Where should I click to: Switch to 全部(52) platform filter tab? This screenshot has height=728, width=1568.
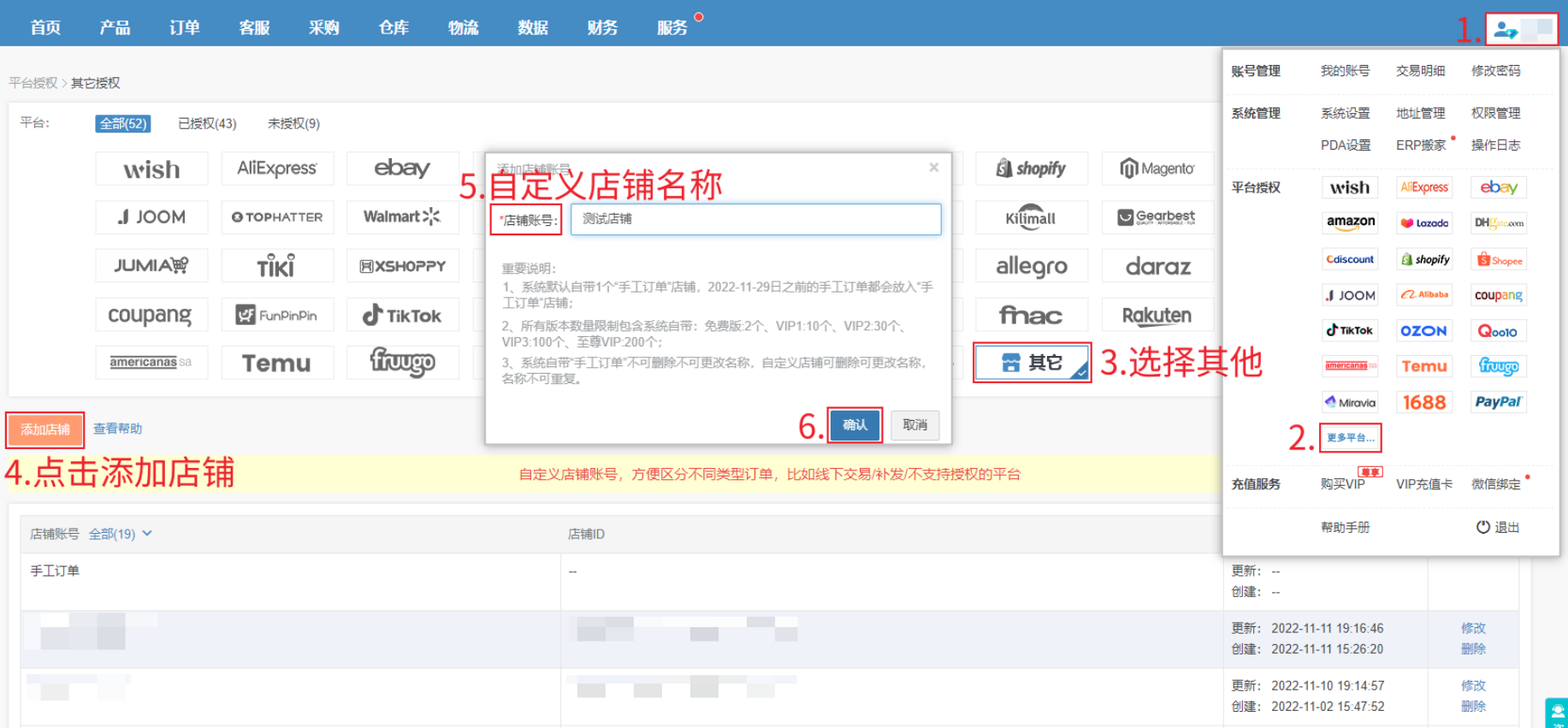(123, 123)
